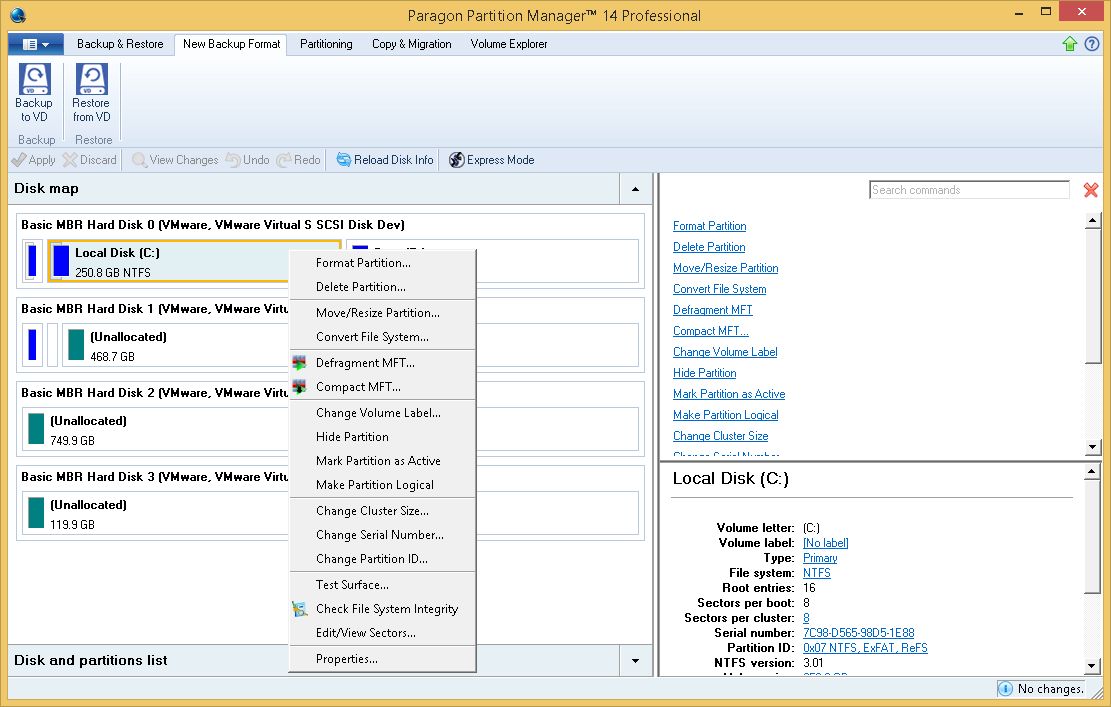Open the Backup & Restore tab
This screenshot has width=1111, height=707.
120,44
